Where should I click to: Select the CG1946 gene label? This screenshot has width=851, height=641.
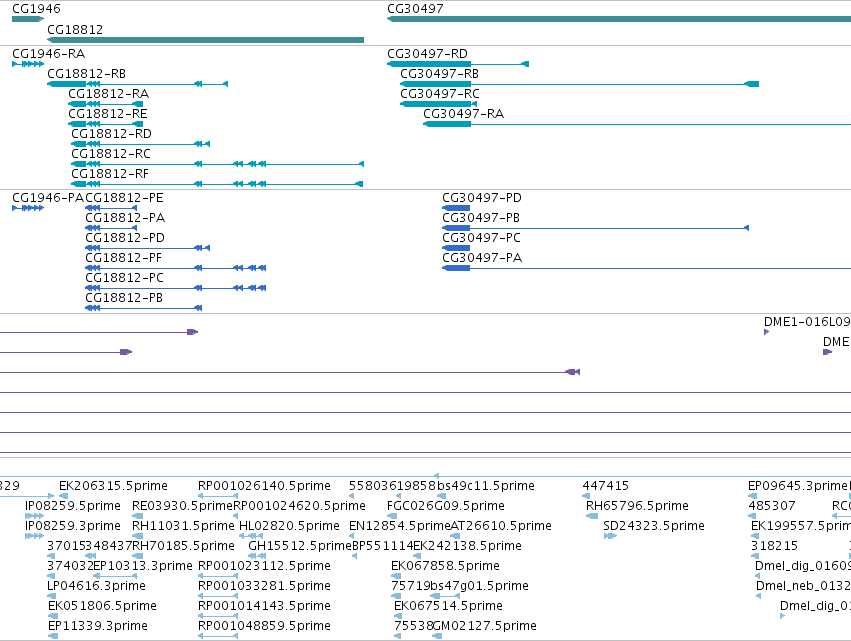(36, 9)
